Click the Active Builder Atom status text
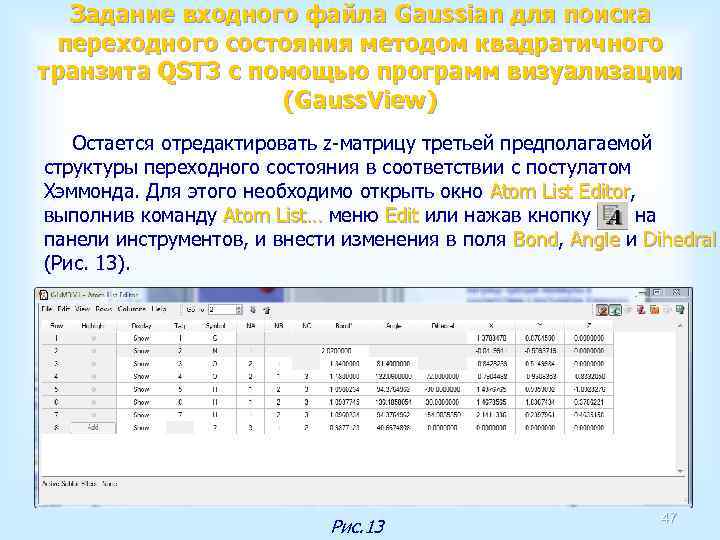720x540 pixels. (79, 484)
